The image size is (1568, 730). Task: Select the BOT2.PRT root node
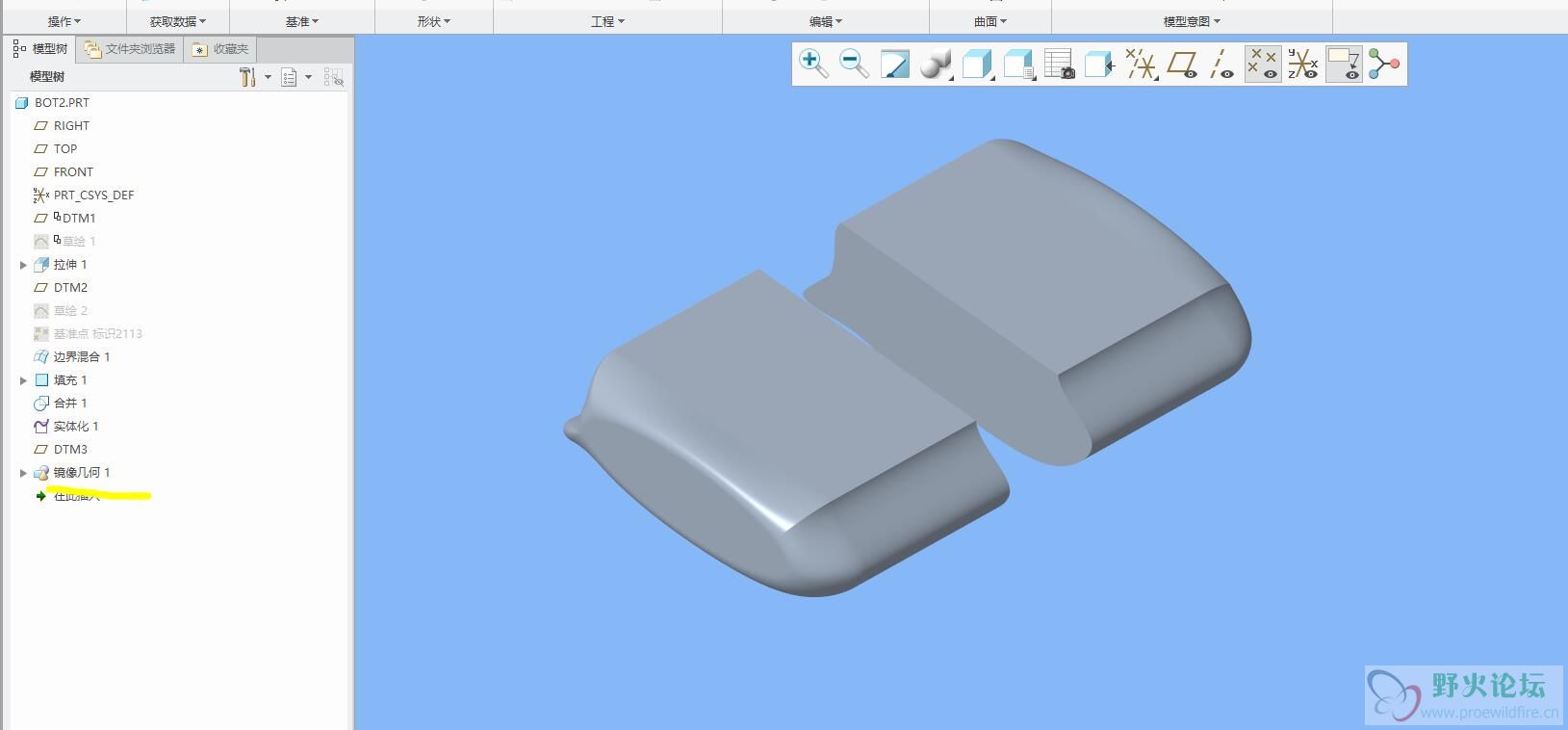click(62, 103)
